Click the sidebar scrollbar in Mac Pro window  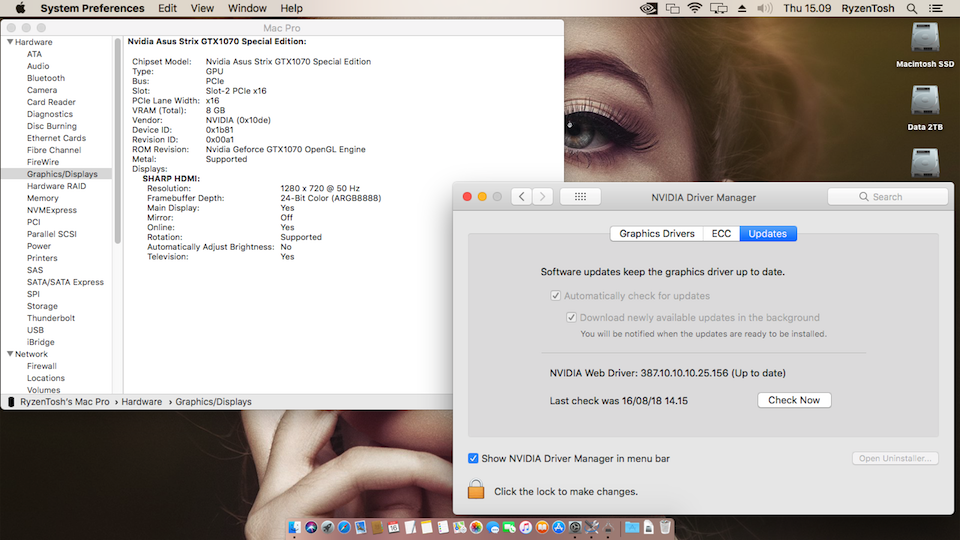tap(117, 141)
